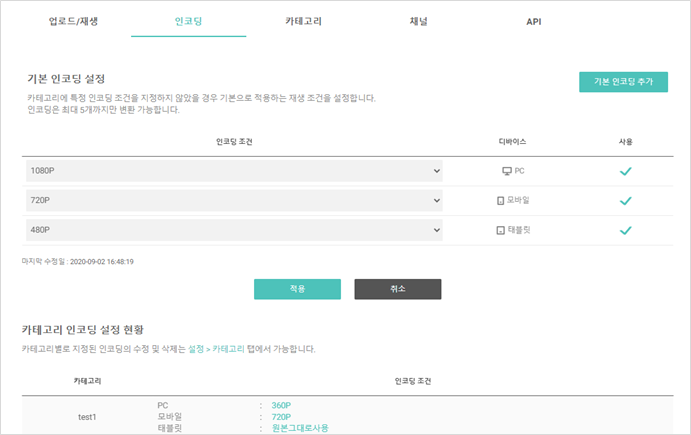The height and width of the screenshot is (435, 691).
Task: Open the 채널 tab
Action: click(x=418, y=21)
